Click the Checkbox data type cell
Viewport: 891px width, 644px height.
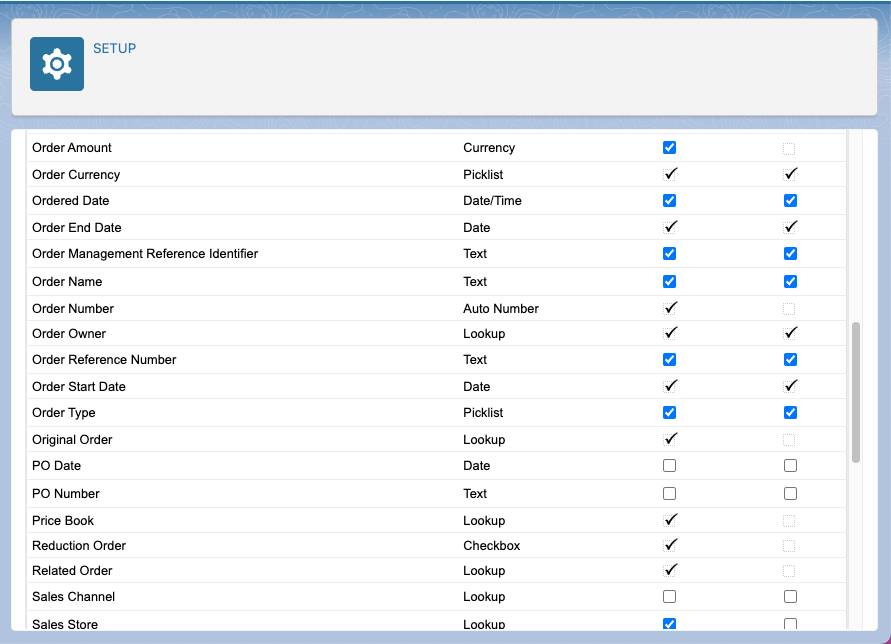tap(492, 546)
